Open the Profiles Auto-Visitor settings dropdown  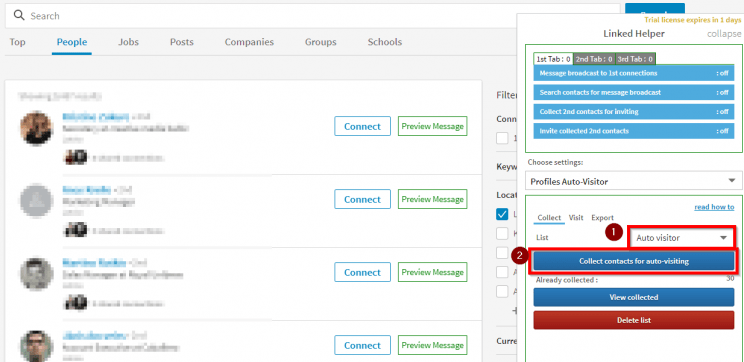pyautogui.click(x=633, y=181)
